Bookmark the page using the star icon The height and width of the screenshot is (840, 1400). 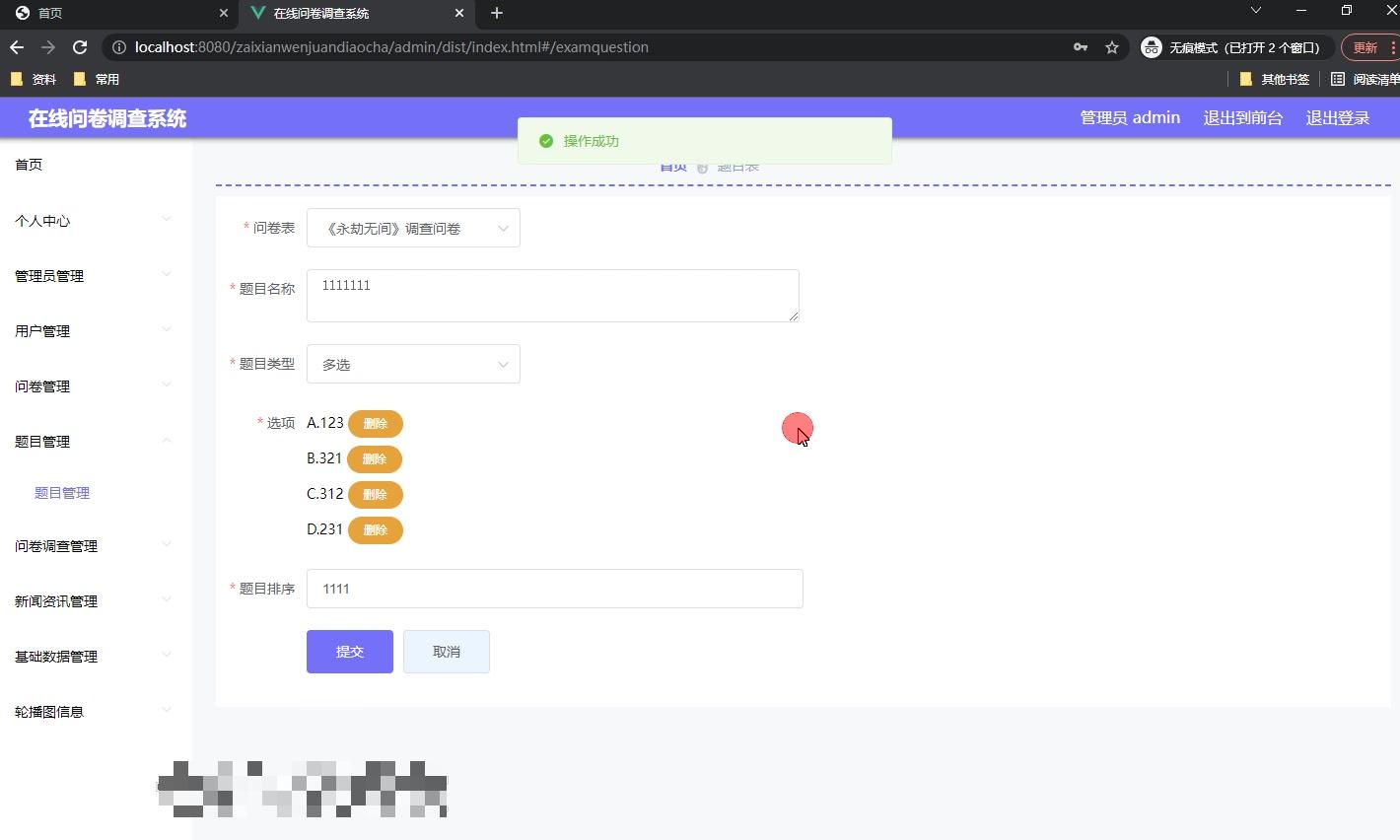click(1114, 46)
